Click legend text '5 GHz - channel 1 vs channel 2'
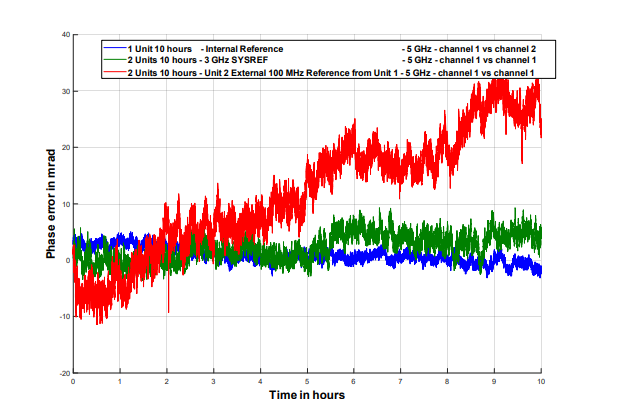This screenshot has height=418, width=630. click(468, 49)
